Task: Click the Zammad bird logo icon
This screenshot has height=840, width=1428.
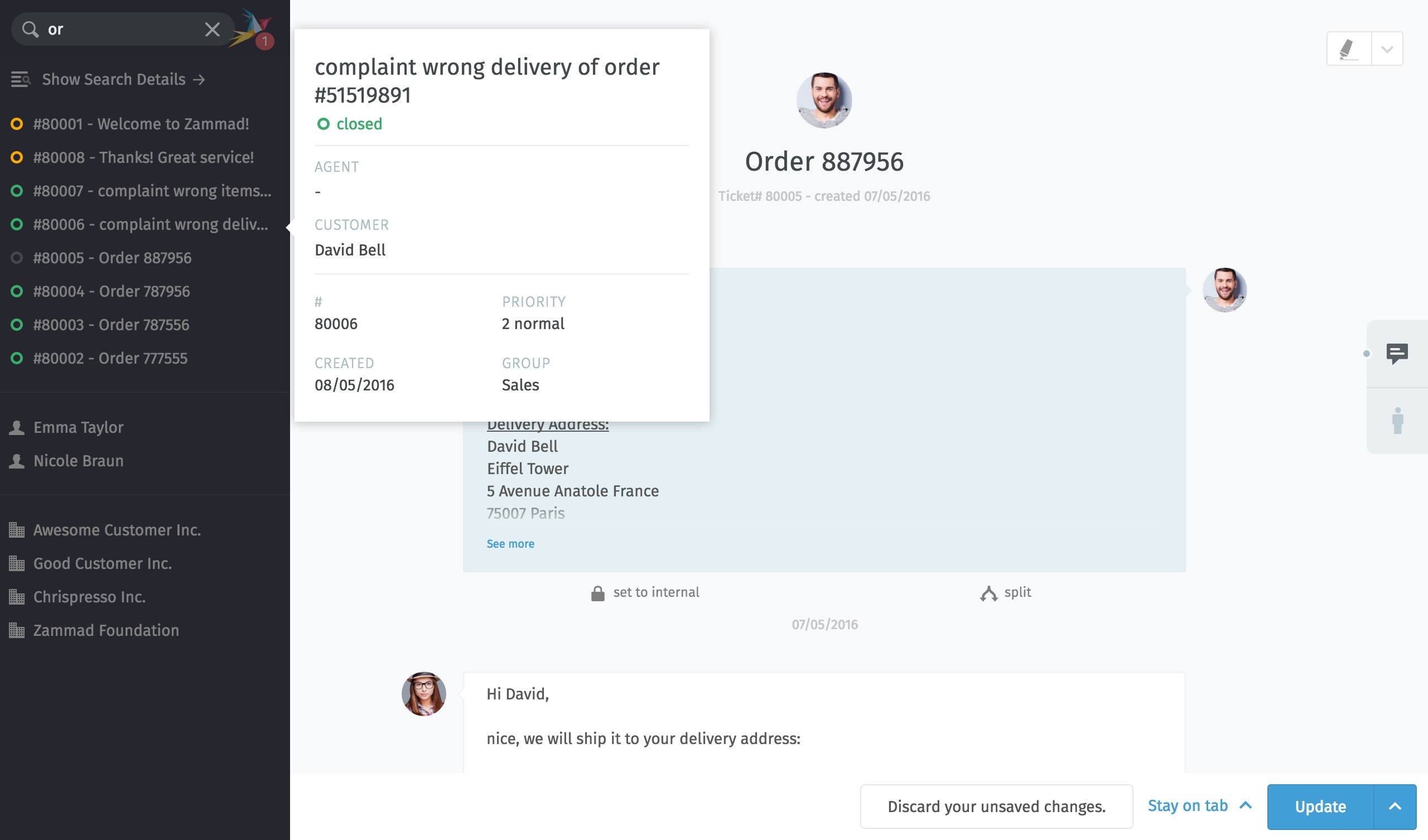Action: (252, 28)
